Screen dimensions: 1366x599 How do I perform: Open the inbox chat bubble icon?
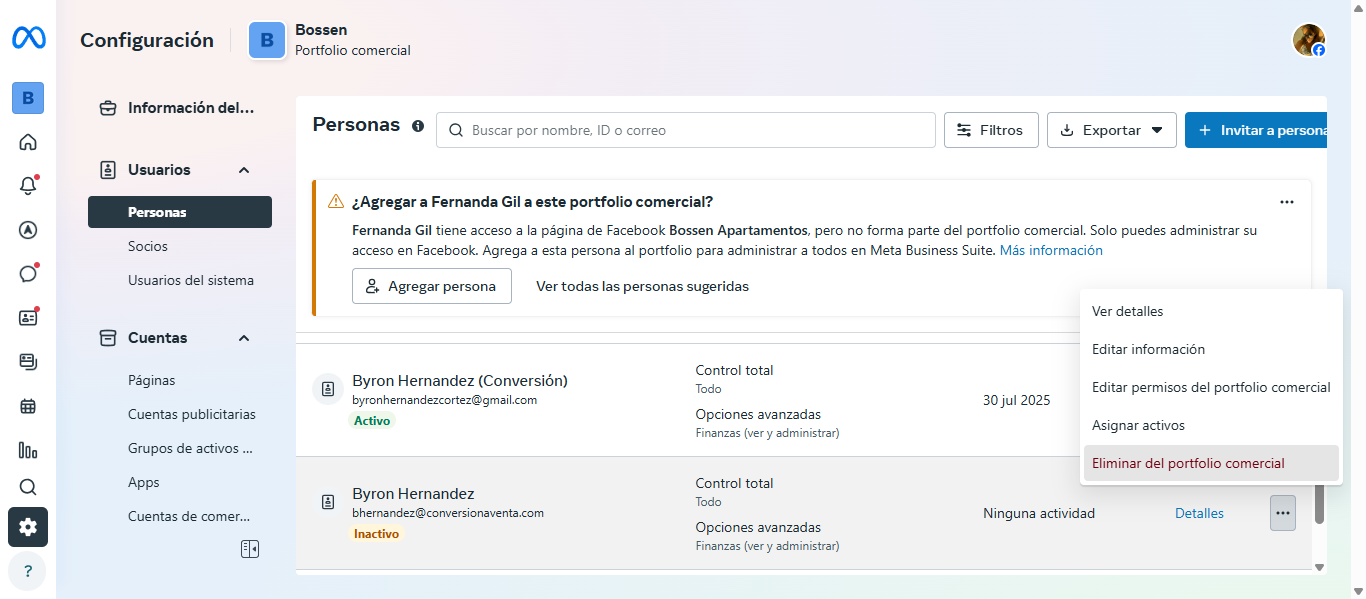28,274
